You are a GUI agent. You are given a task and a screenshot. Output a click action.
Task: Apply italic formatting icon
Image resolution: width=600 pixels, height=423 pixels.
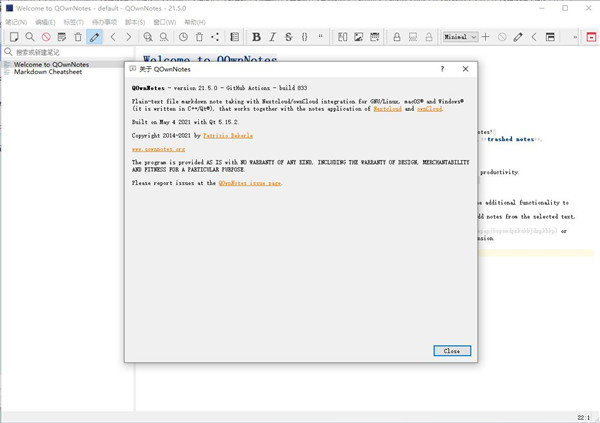[272, 37]
